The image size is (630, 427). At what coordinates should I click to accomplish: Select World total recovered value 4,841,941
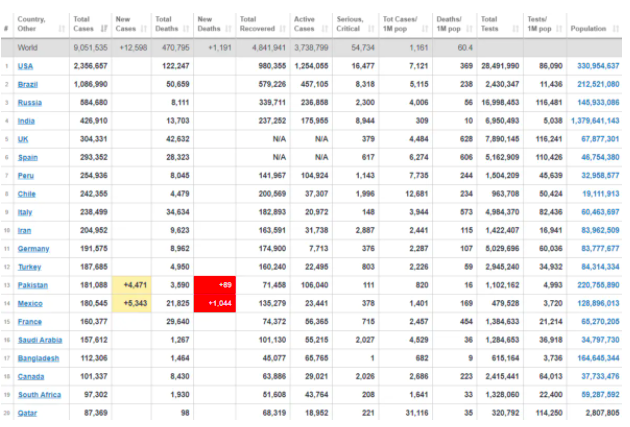(269, 48)
